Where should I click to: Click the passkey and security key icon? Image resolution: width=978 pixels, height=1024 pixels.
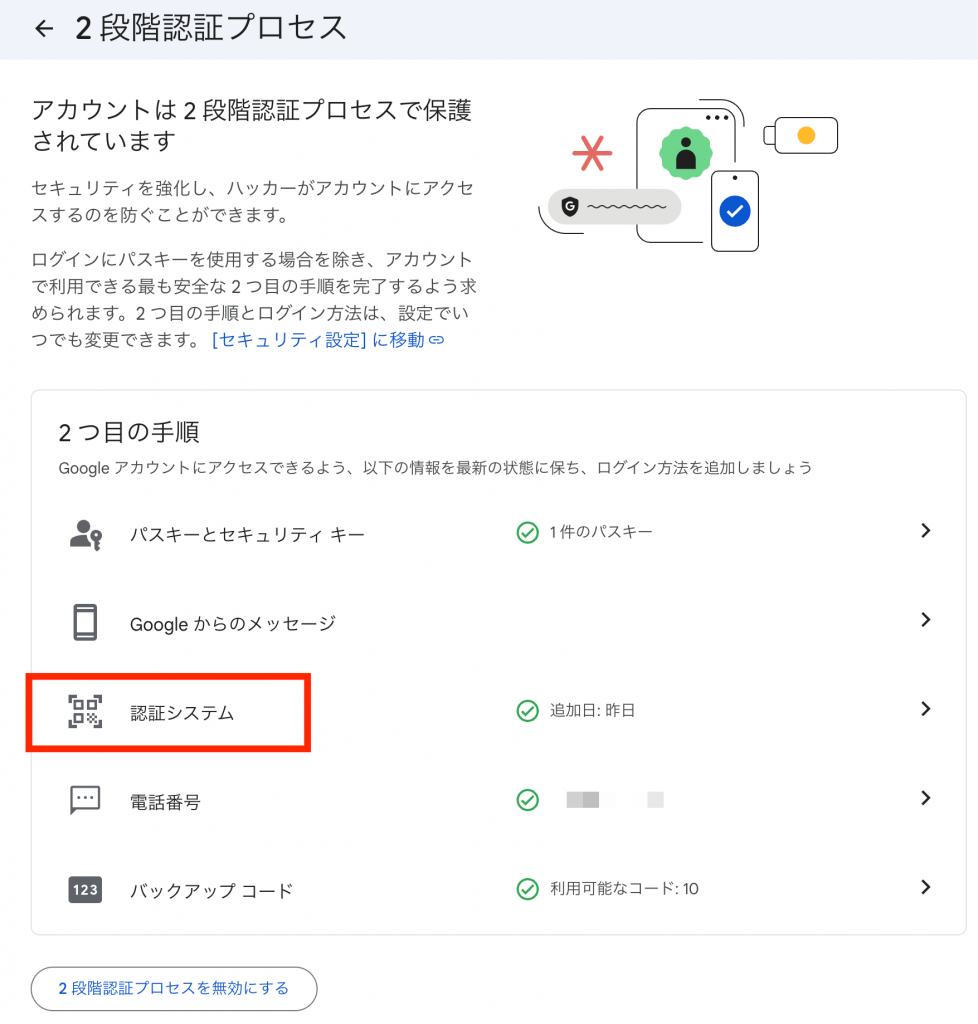85,534
